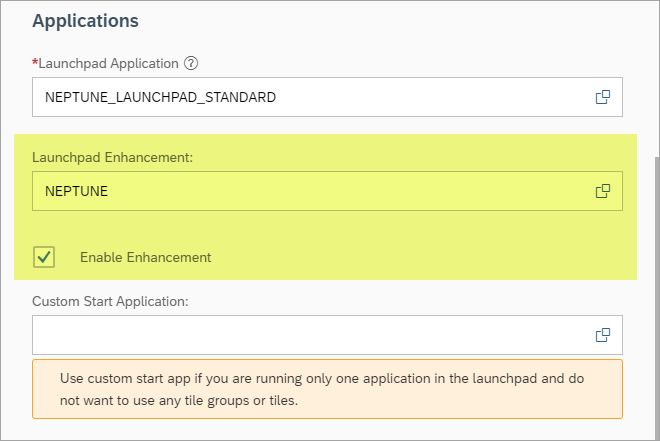Click the *Launchpad Application label text
Screen dimensions: 660x441
pos(105,63)
